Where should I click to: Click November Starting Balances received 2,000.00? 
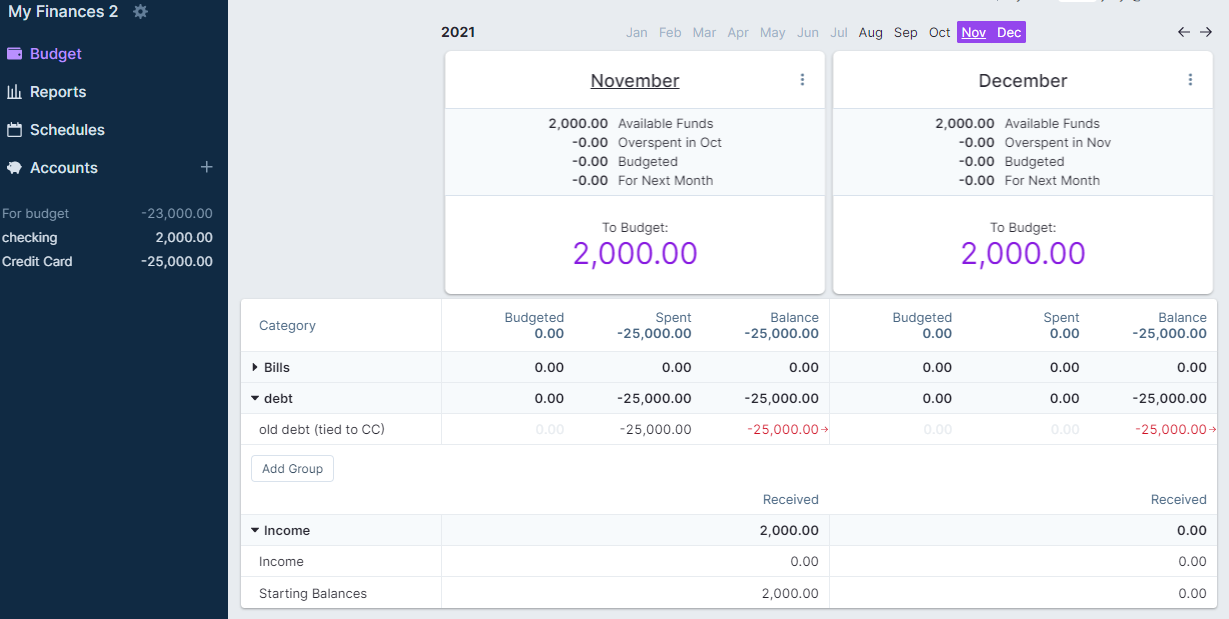(790, 594)
